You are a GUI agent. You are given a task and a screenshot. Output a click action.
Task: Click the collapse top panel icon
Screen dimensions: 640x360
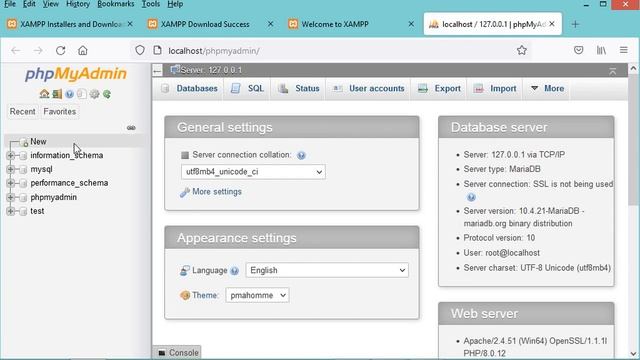[612, 71]
